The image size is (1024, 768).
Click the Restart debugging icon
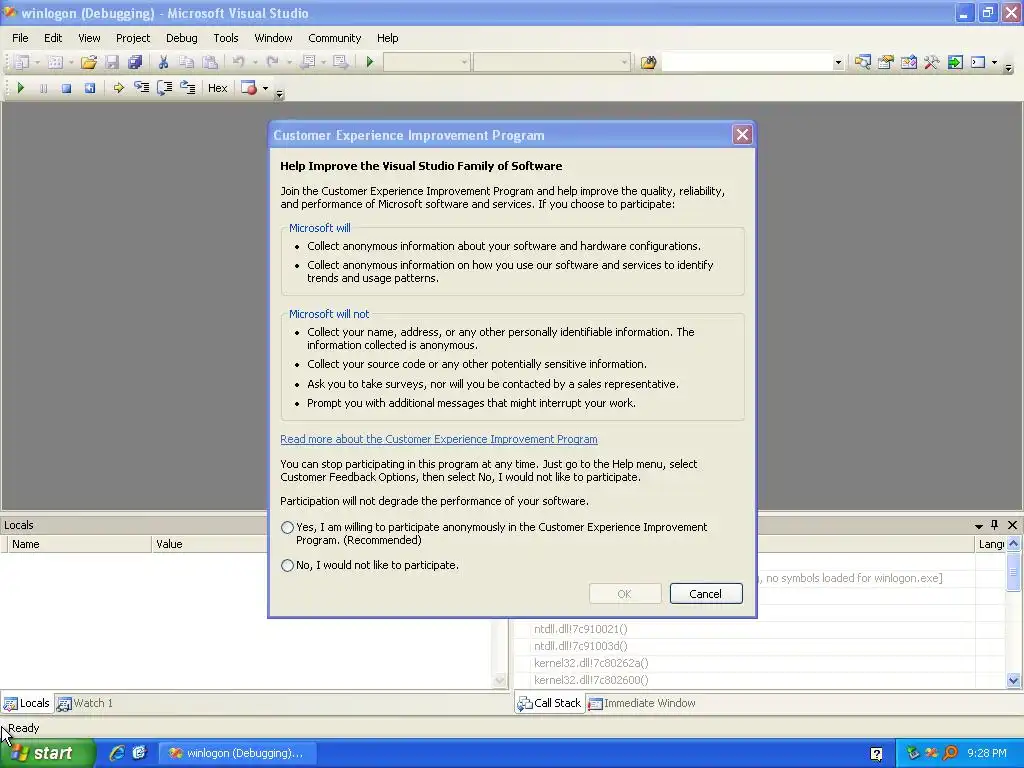pyautogui.click(x=90, y=88)
